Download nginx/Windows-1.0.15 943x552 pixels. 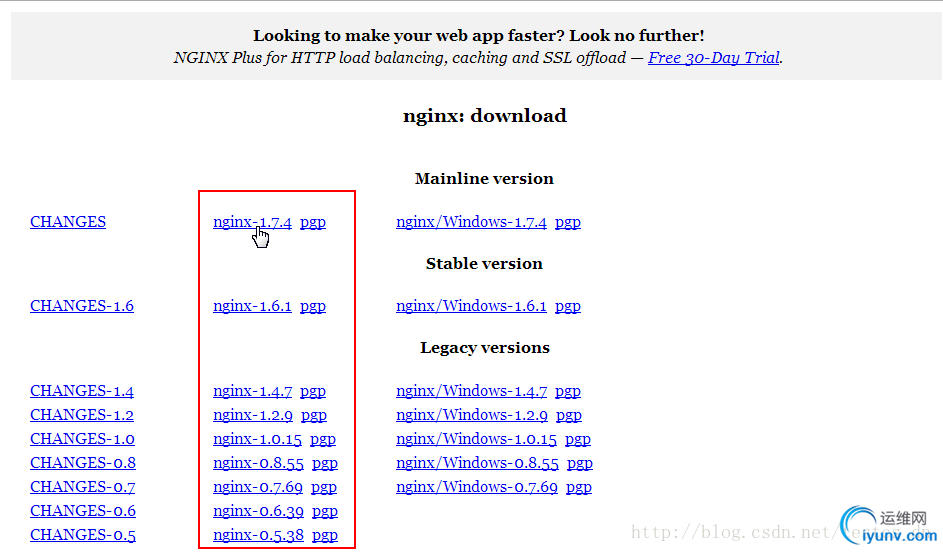[476, 439]
